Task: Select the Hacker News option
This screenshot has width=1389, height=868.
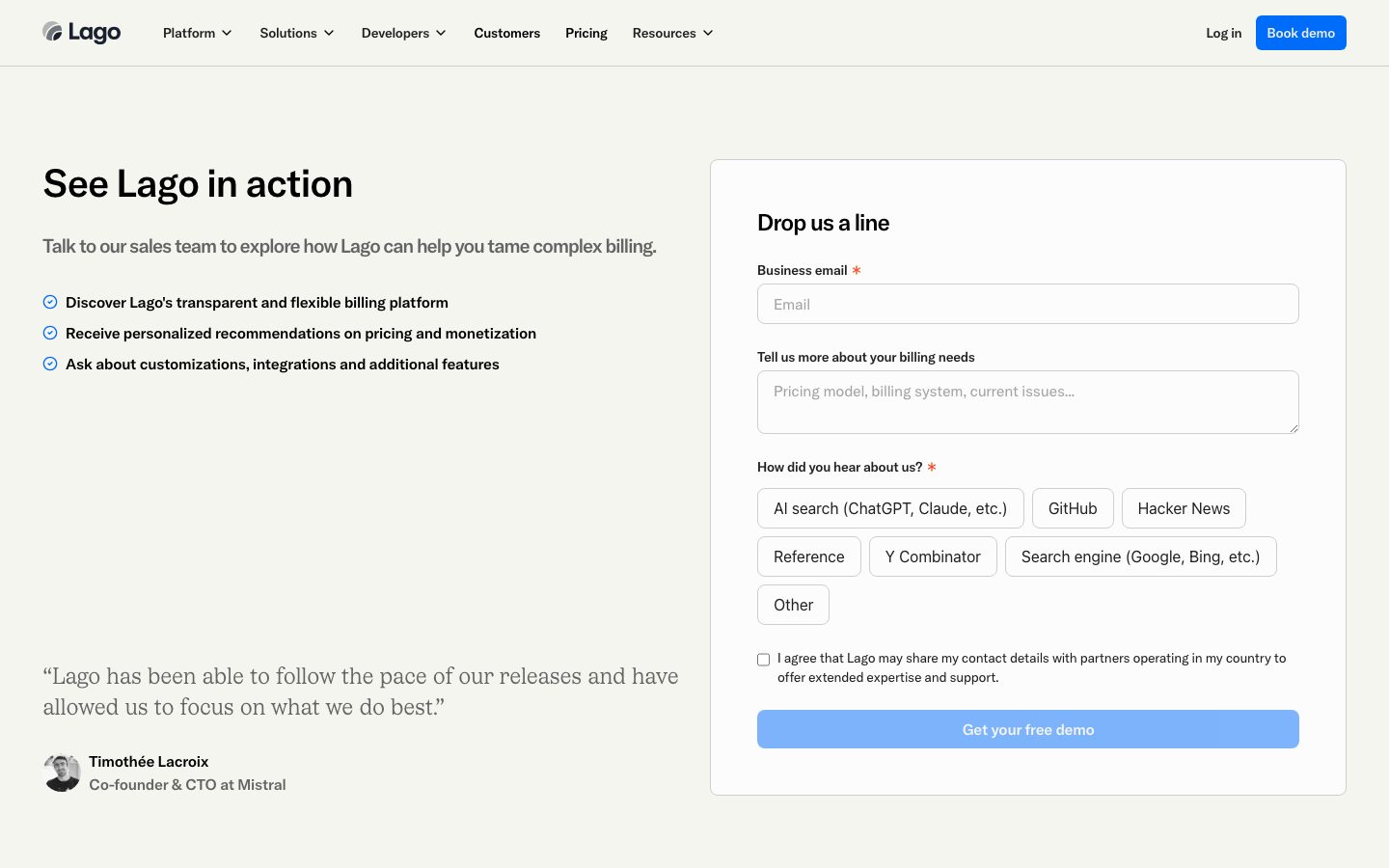Action: [x=1184, y=508]
